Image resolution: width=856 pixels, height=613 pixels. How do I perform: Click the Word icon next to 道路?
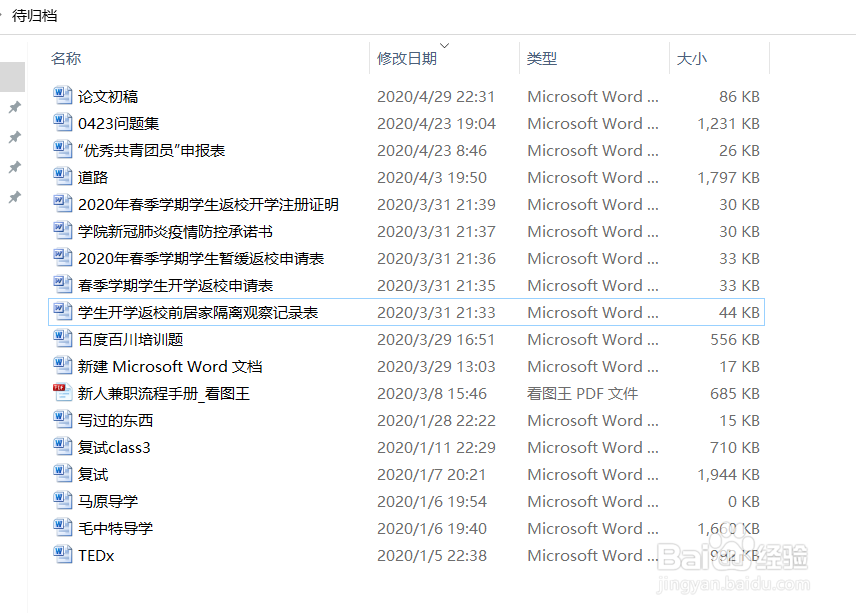[62, 176]
